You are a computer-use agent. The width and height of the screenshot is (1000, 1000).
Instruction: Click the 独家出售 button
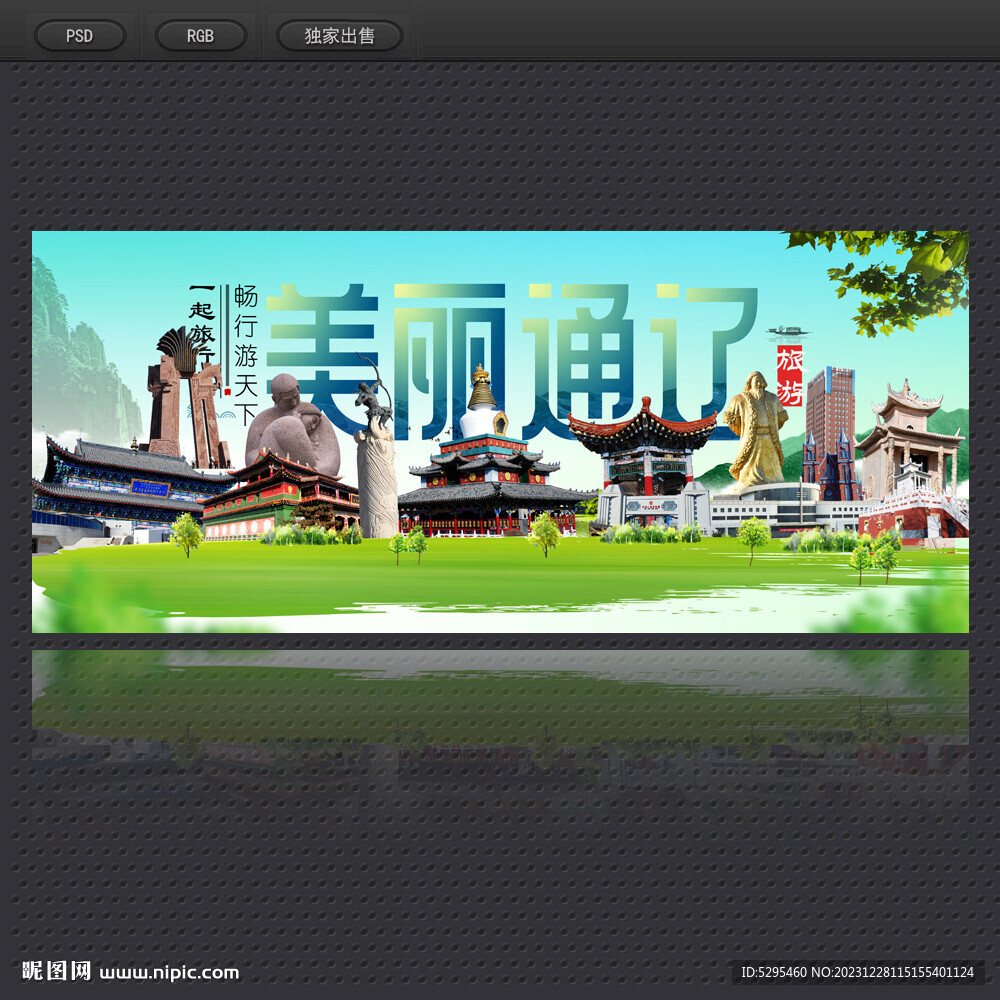pyautogui.click(x=339, y=36)
